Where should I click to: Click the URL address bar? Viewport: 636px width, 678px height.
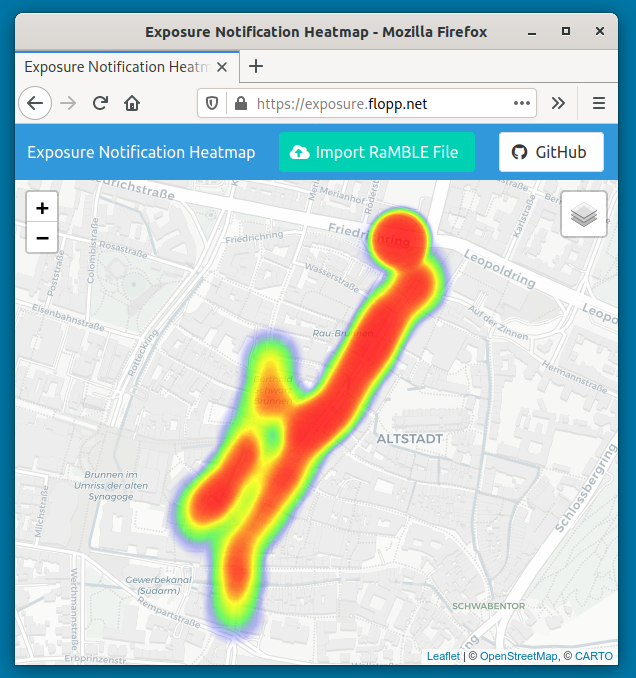(367, 103)
